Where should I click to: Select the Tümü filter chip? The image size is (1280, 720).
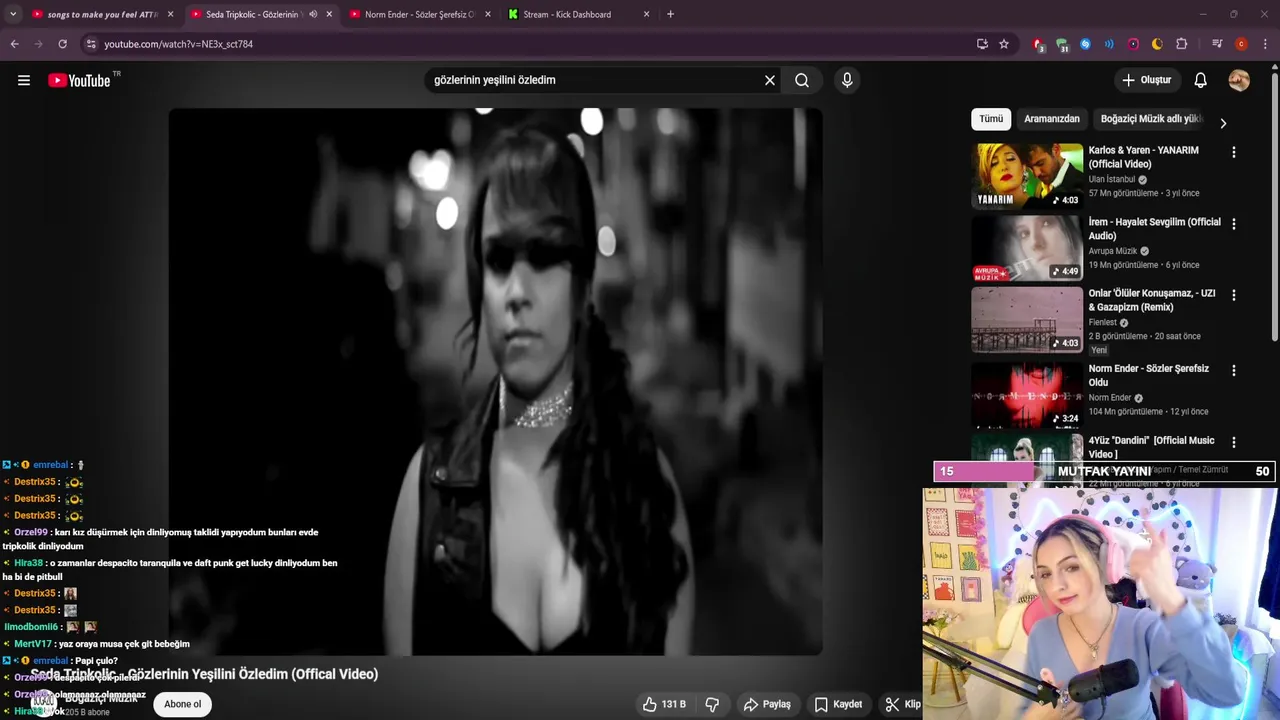coord(991,118)
